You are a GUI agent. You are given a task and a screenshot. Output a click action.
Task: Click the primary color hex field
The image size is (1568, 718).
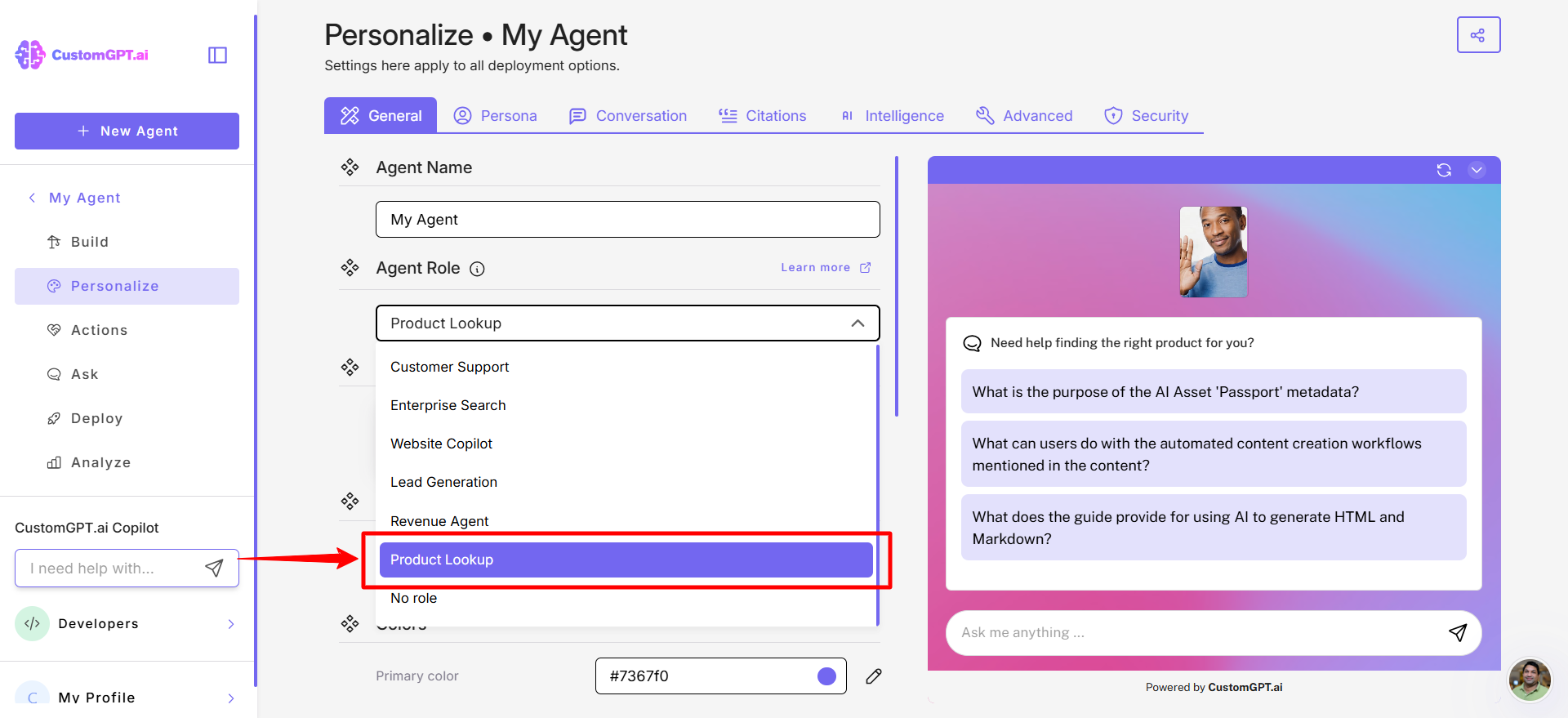point(721,676)
